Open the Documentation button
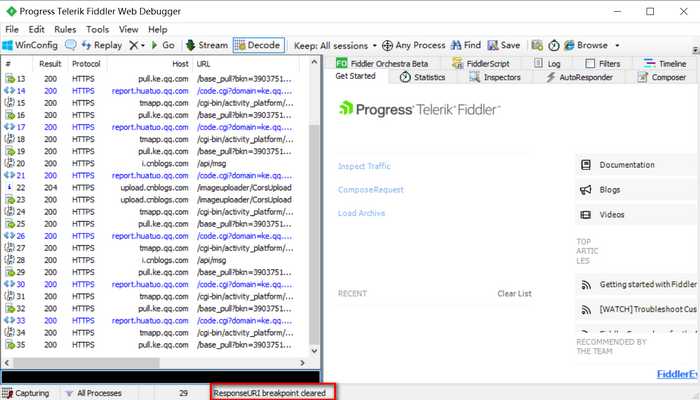 tap(636, 165)
